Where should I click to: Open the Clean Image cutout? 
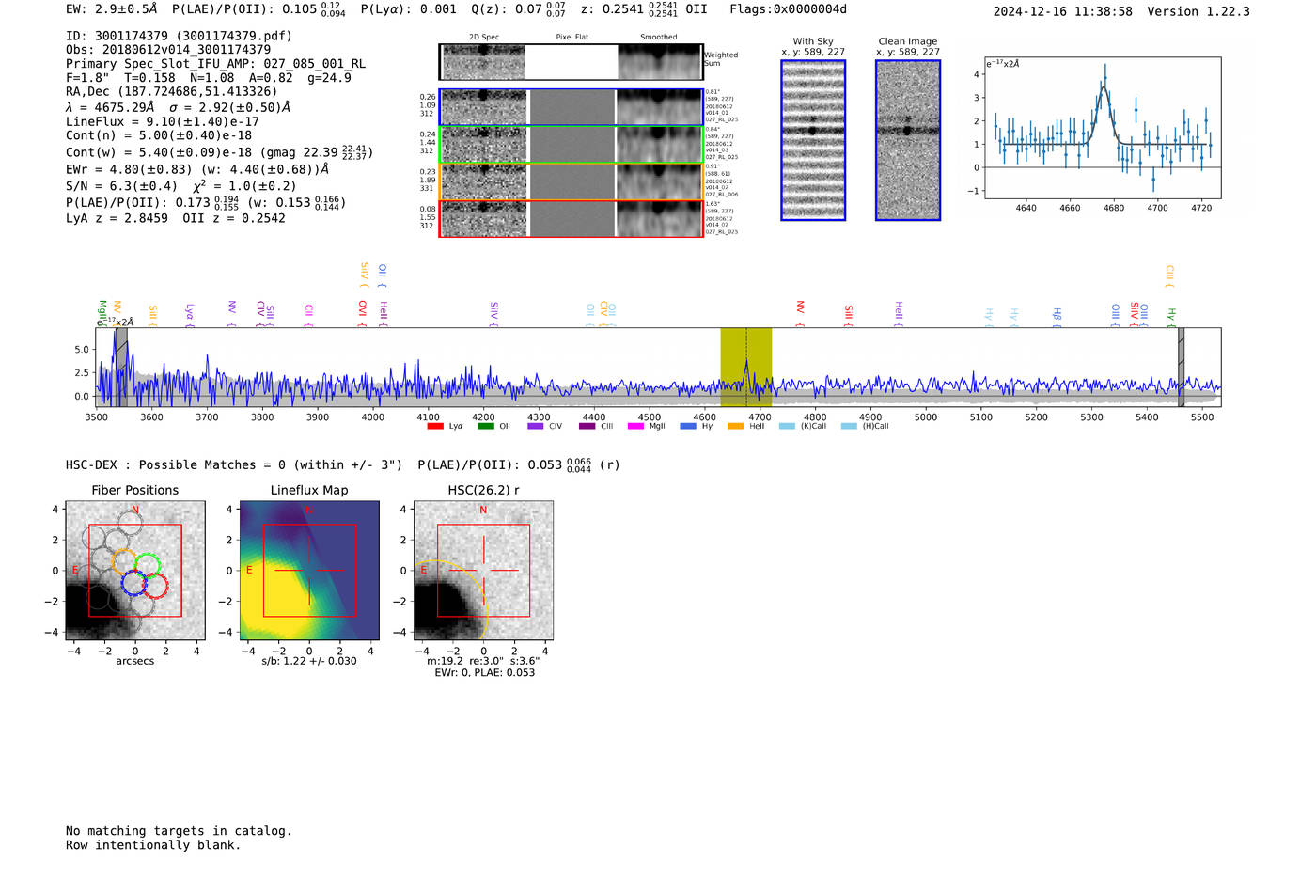tap(907, 140)
